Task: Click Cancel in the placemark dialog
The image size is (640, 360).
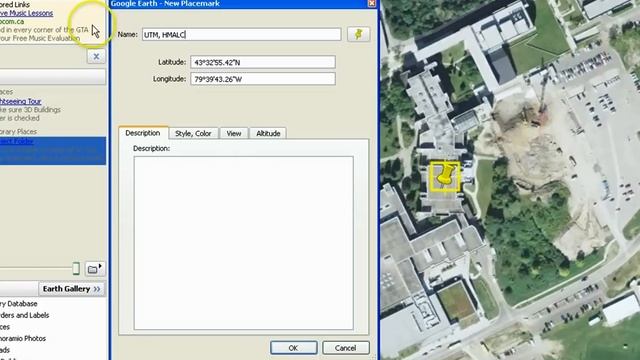Action: [x=346, y=348]
